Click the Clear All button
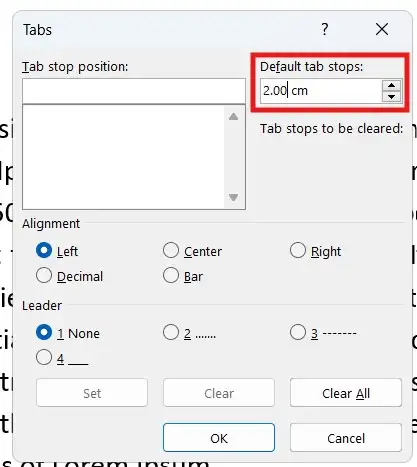 tap(346, 393)
